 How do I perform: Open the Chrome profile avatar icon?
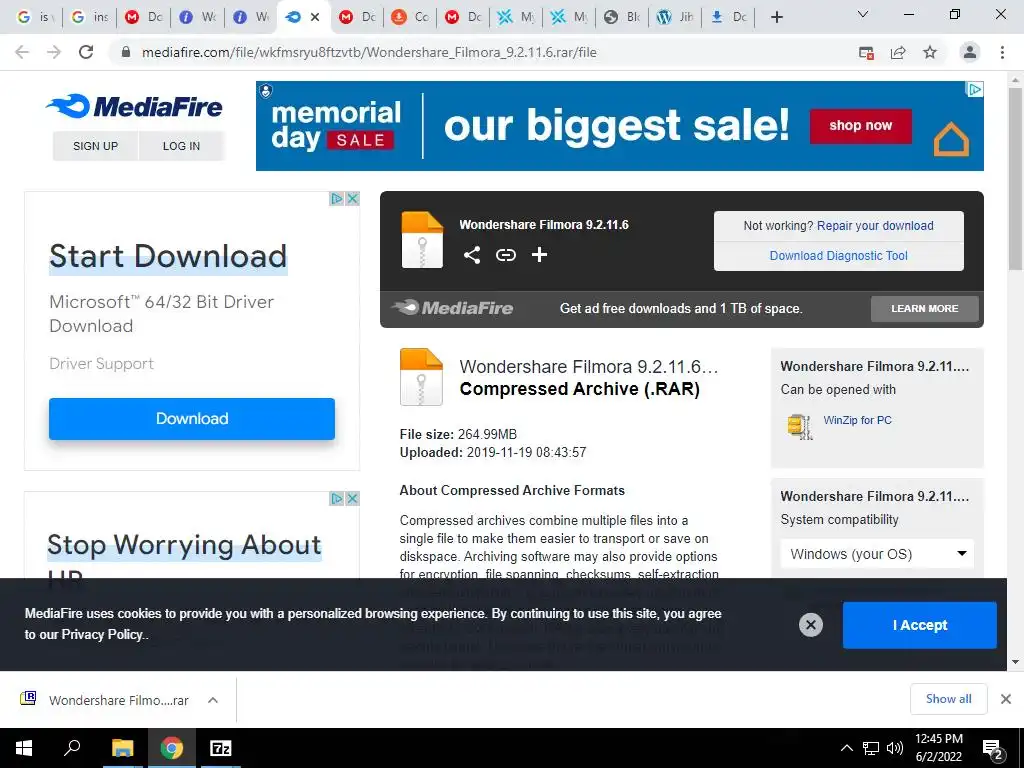970,52
